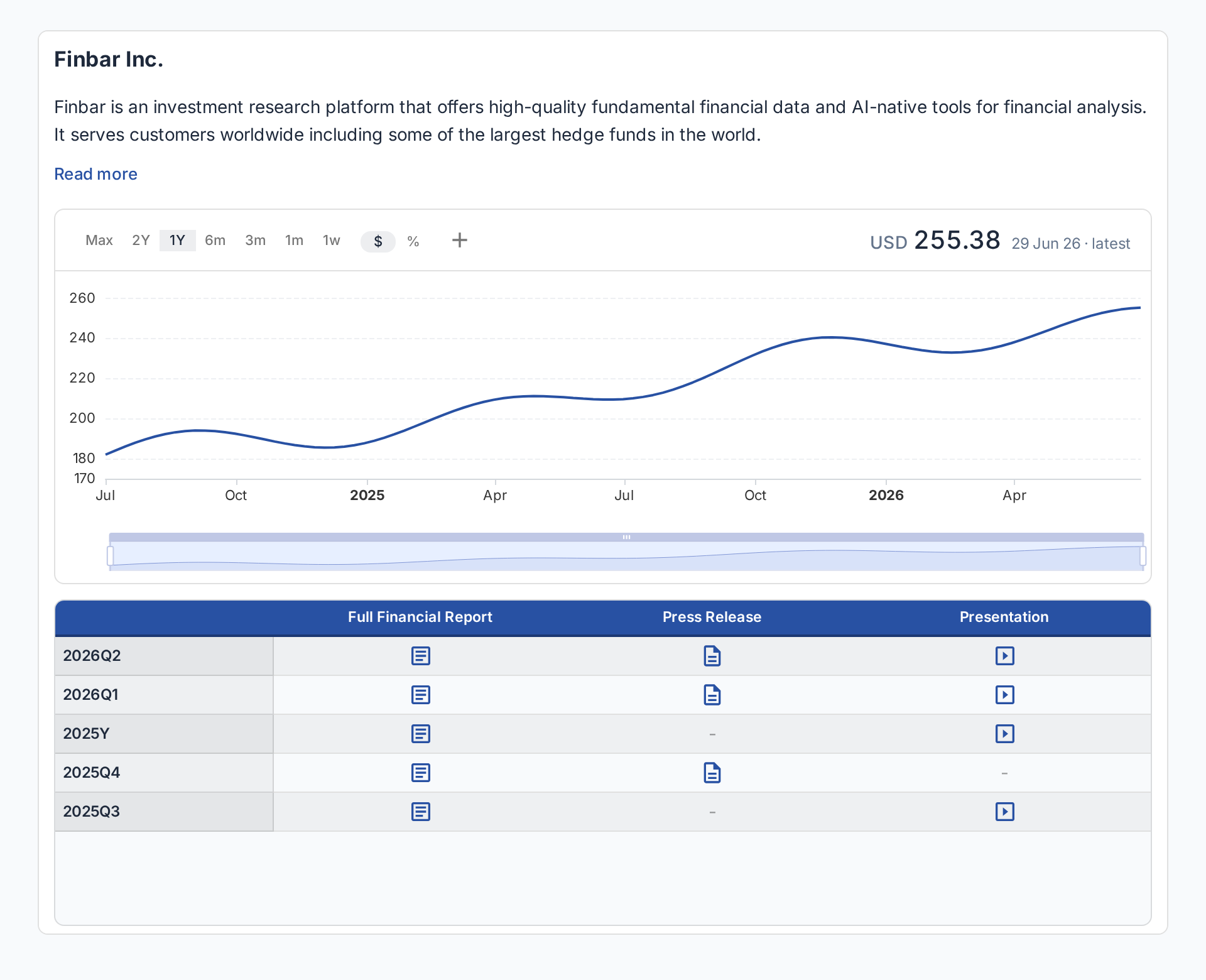Click the Read more link
Image resolution: width=1206 pixels, height=980 pixels.
click(95, 174)
